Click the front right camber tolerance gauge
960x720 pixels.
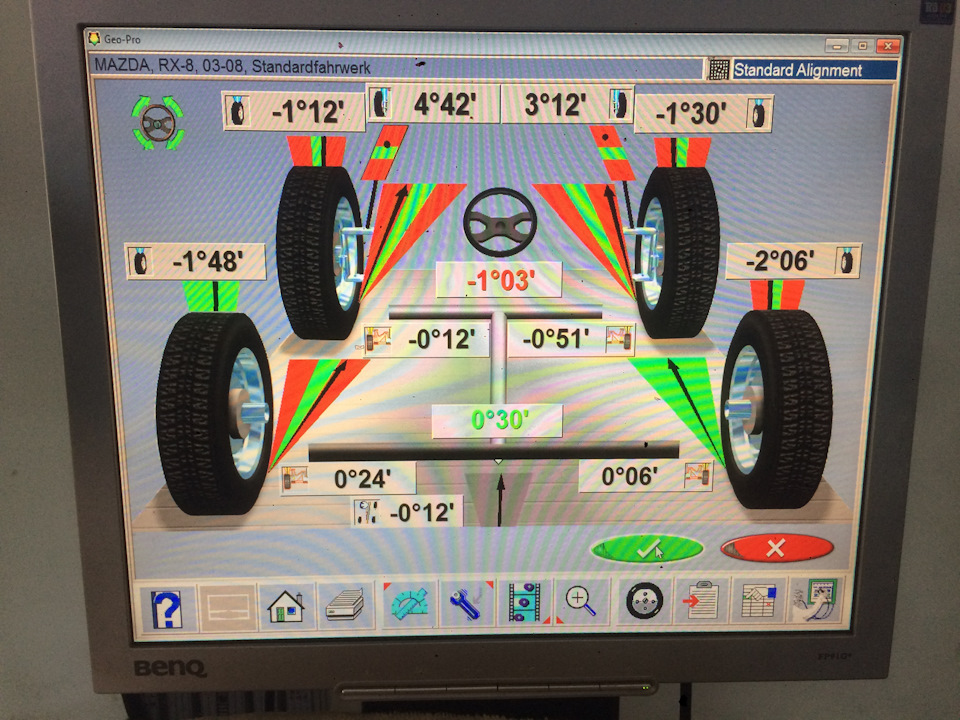pos(682,152)
